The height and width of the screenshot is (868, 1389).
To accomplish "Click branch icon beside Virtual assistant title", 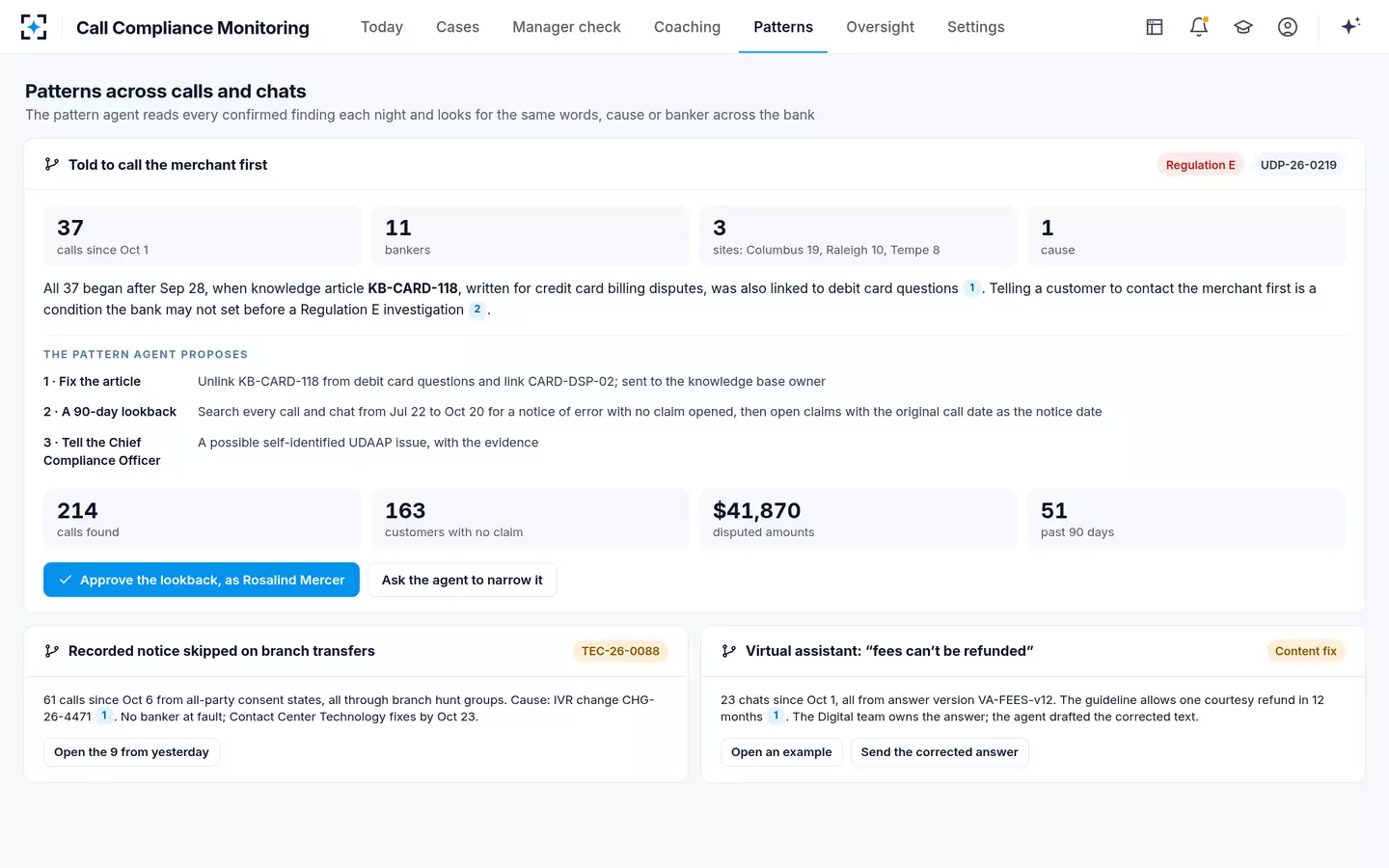I will click(x=729, y=651).
